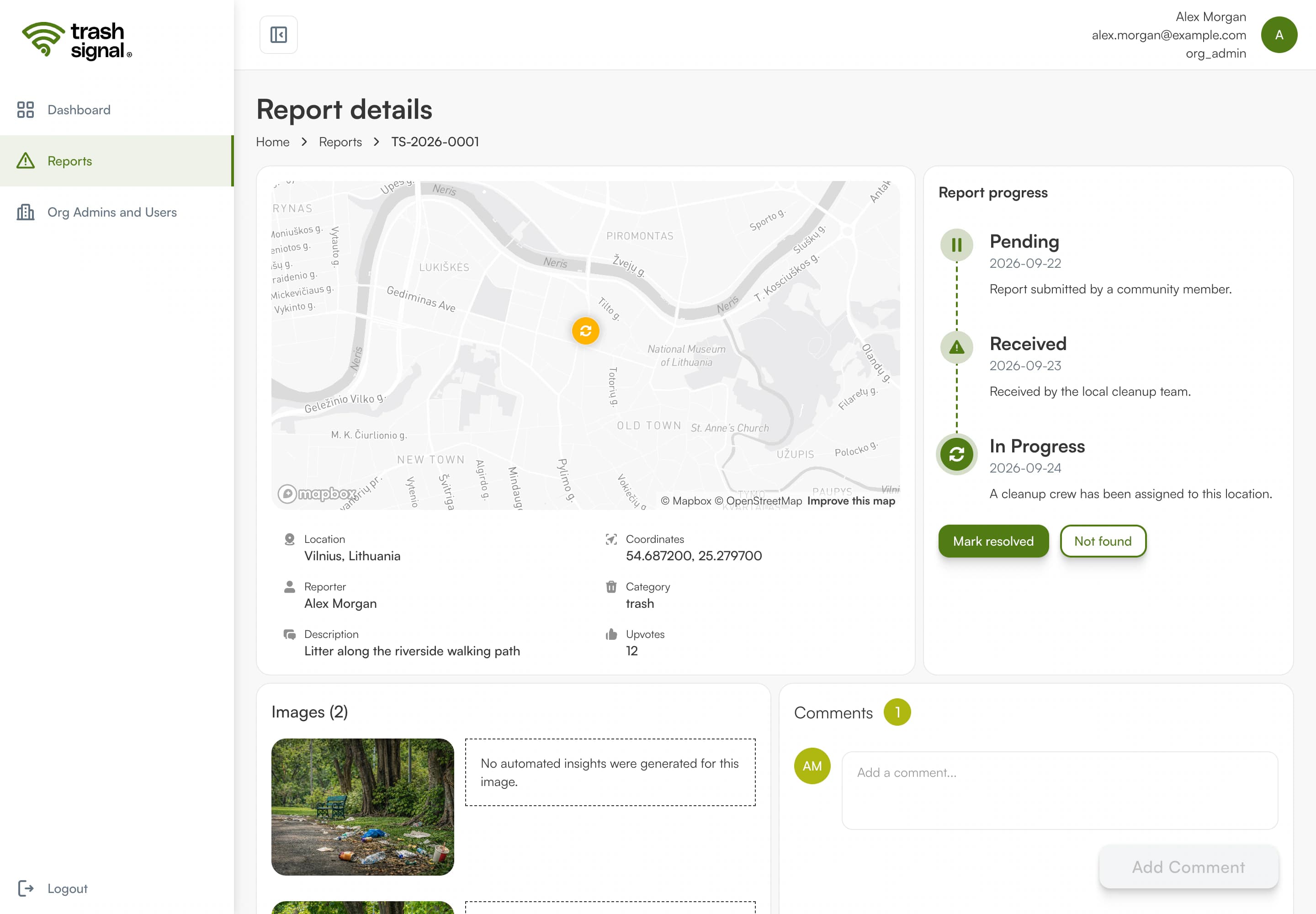The image size is (1316, 914).
Task: Click the Description chat bubble icon
Action: click(x=289, y=634)
